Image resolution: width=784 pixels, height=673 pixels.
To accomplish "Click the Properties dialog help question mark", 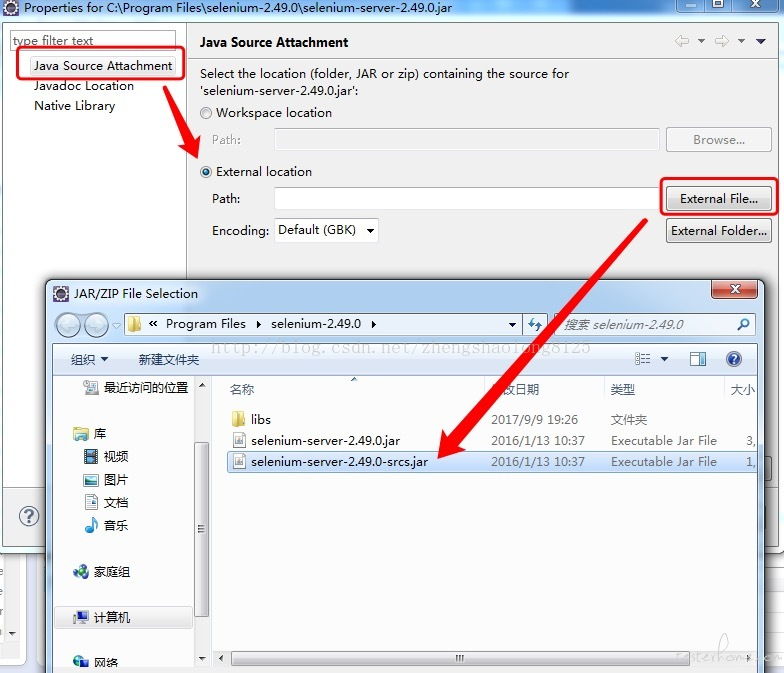I will pos(29,516).
